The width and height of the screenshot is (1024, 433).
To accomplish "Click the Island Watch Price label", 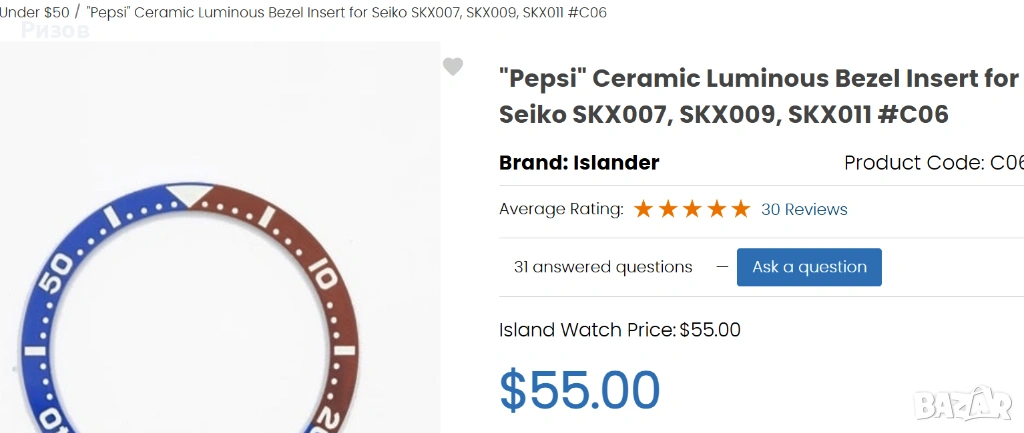I will [x=587, y=330].
